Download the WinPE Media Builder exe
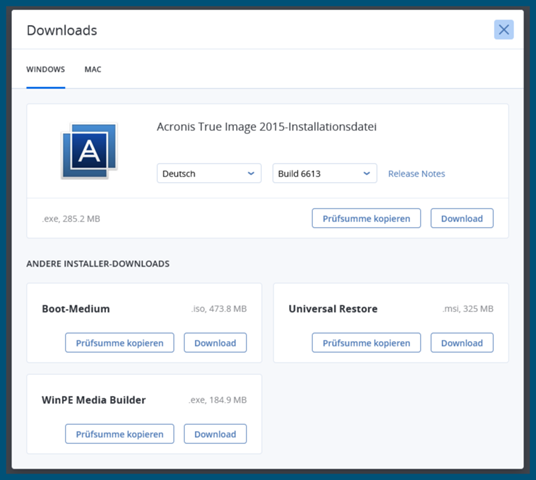Image resolution: width=536 pixels, height=480 pixels. [x=215, y=434]
